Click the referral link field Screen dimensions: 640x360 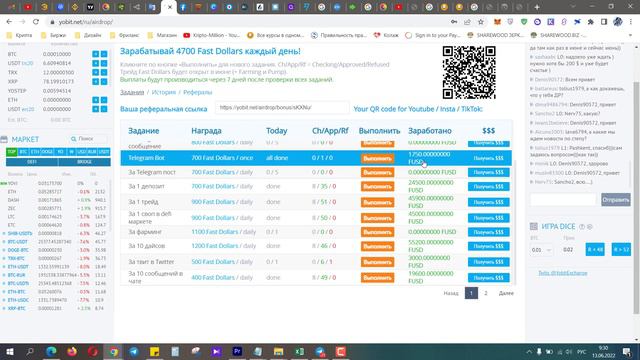(282, 108)
